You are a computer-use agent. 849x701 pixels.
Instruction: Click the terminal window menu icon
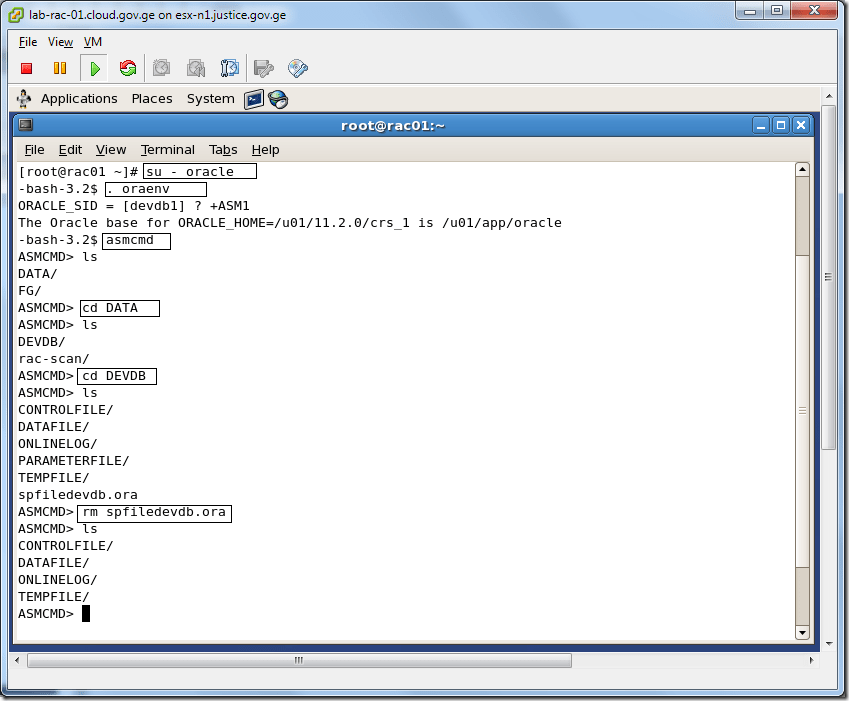coord(26,125)
